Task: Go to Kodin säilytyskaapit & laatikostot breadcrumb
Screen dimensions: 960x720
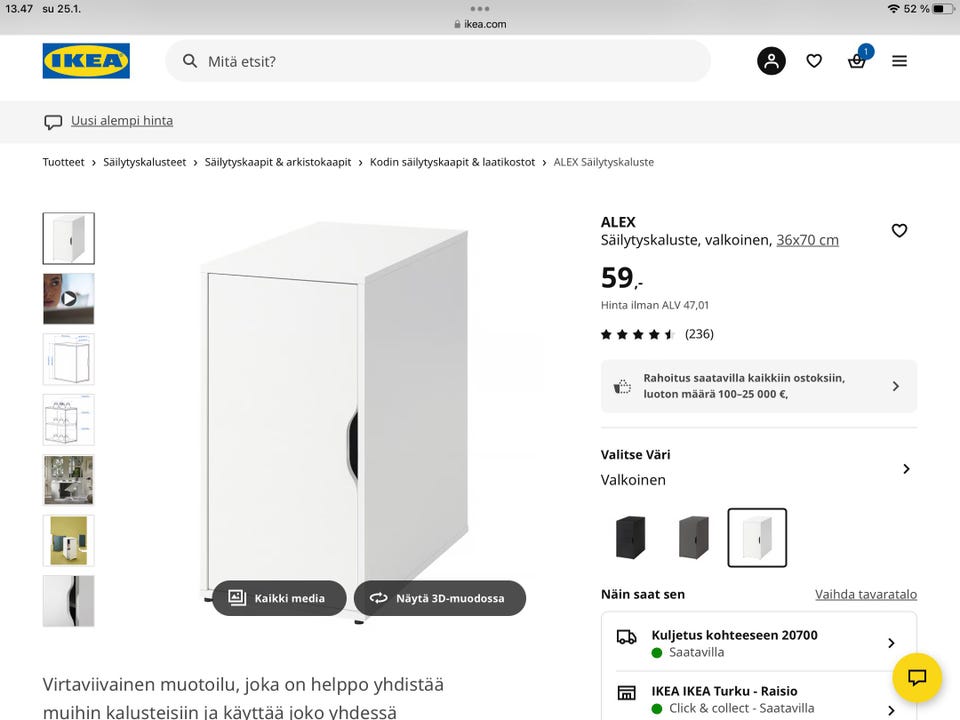Action: [452, 162]
